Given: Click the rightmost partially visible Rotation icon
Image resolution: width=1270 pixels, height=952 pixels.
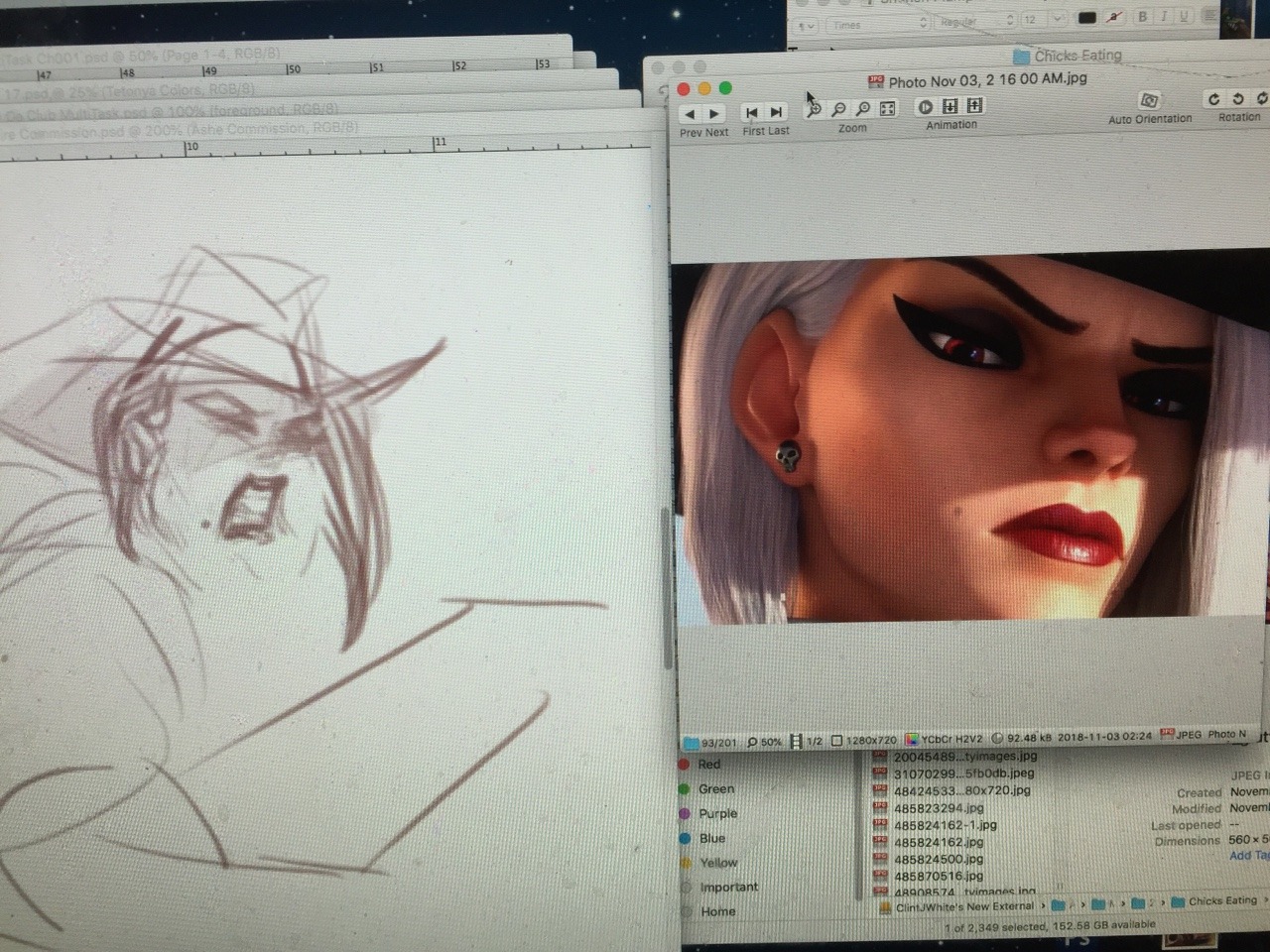Looking at the screenshot, I should click(x=1261, y=98).
